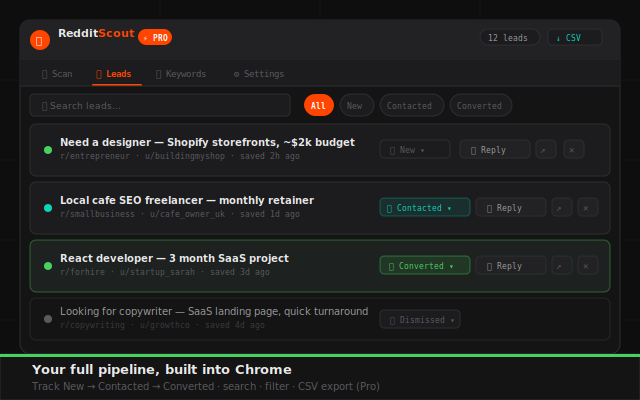Open cafe SEO post via external link icon
Image resolution: width=640 pixels, height=400 pixels.
[x=562, y=207]
